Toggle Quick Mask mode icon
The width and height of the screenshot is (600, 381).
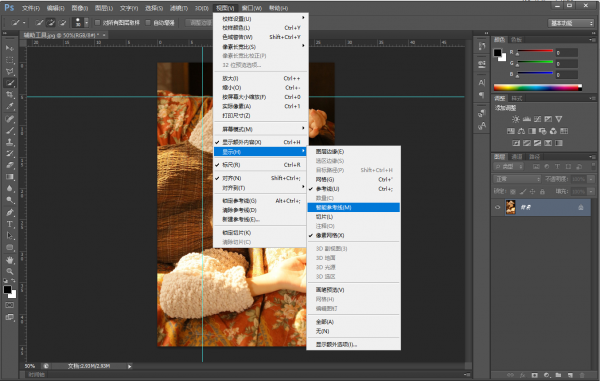point(10,305)
